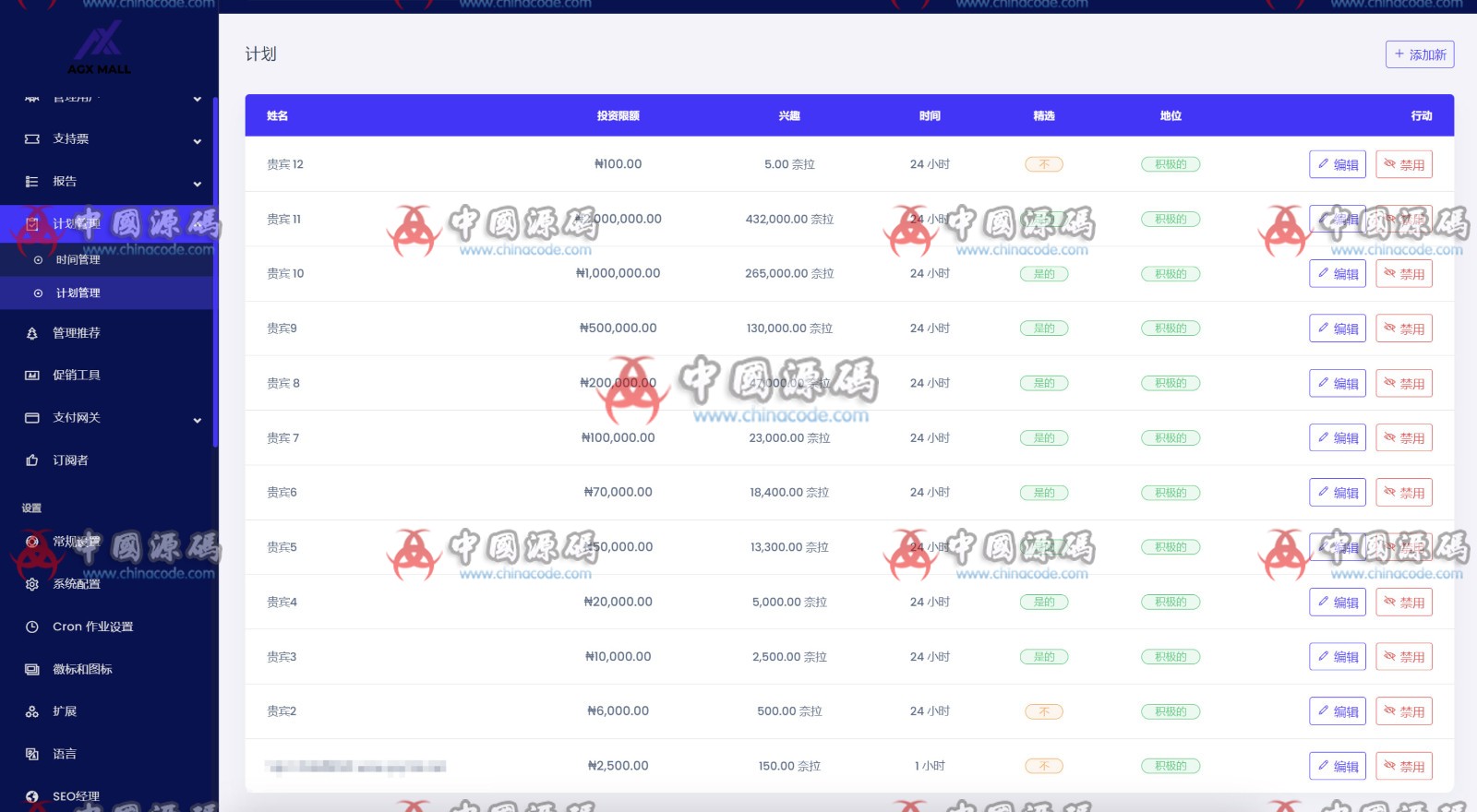The image size is (1477, 812).
Task: Click the 添加新 button
Action: 1419,54
